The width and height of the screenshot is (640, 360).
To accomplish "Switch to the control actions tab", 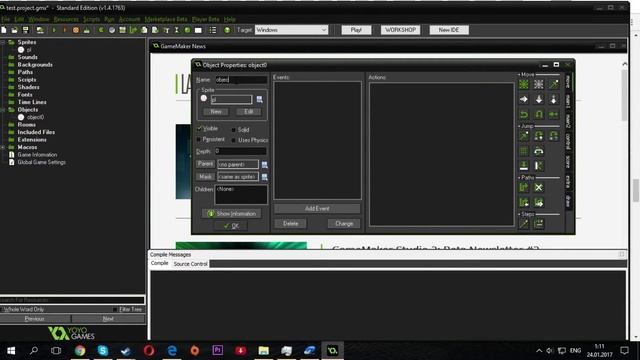I will 568,141.
